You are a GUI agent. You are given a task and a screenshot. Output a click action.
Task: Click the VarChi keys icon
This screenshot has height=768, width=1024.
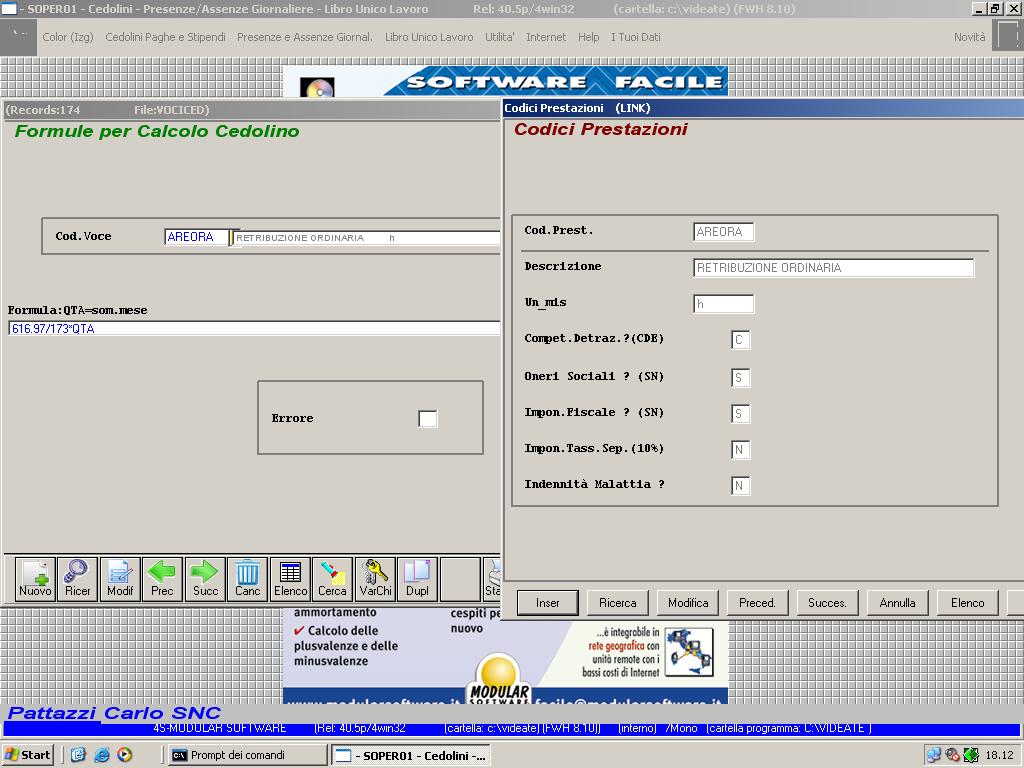click(376, 579)
